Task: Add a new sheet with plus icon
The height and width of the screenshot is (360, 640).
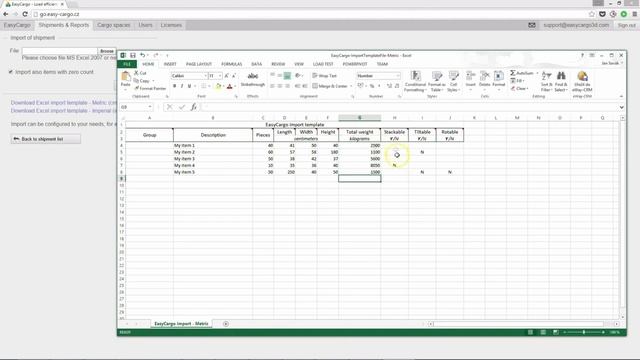Action: tap(226, 324)
